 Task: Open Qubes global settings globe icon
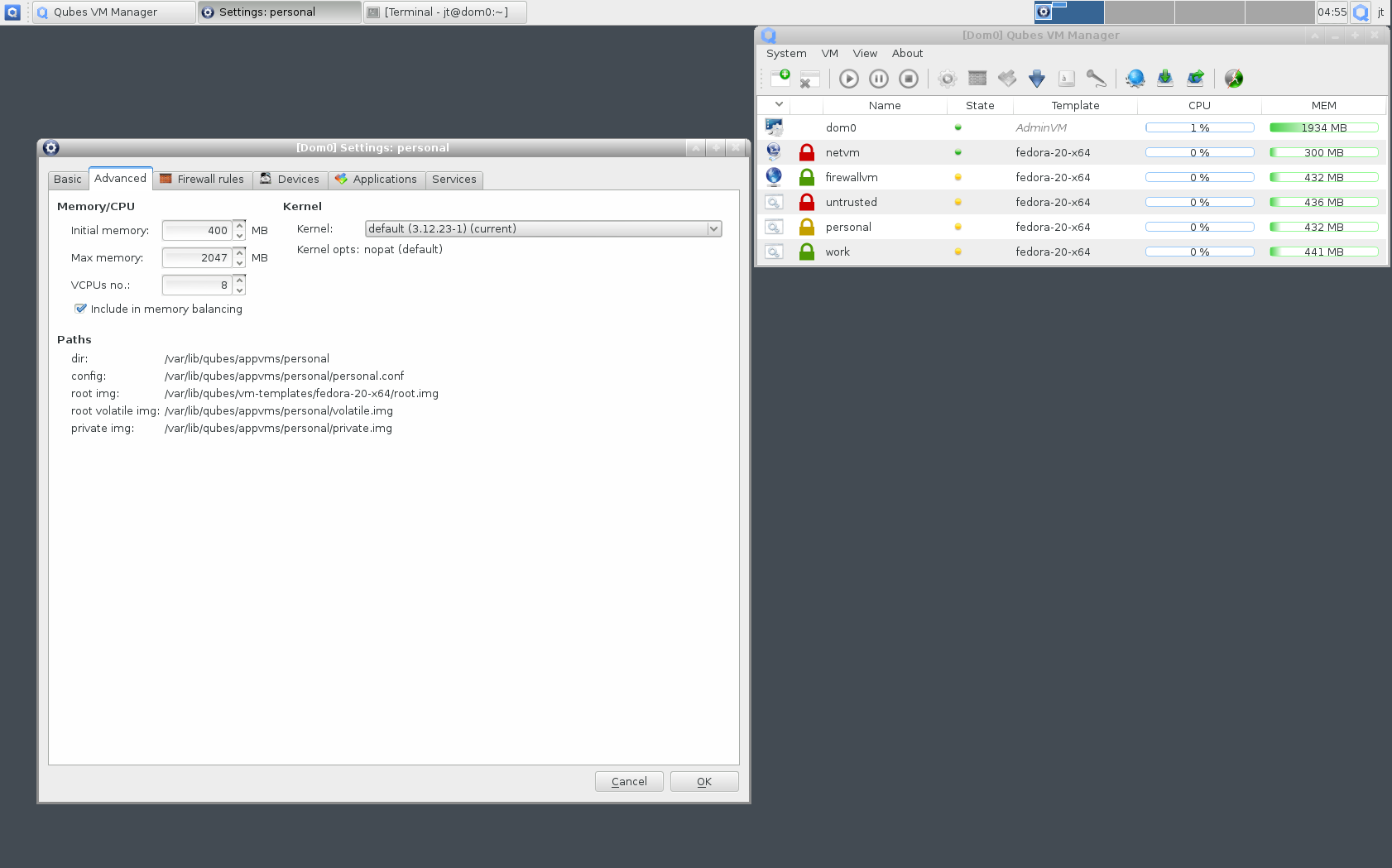[1135, 78]
